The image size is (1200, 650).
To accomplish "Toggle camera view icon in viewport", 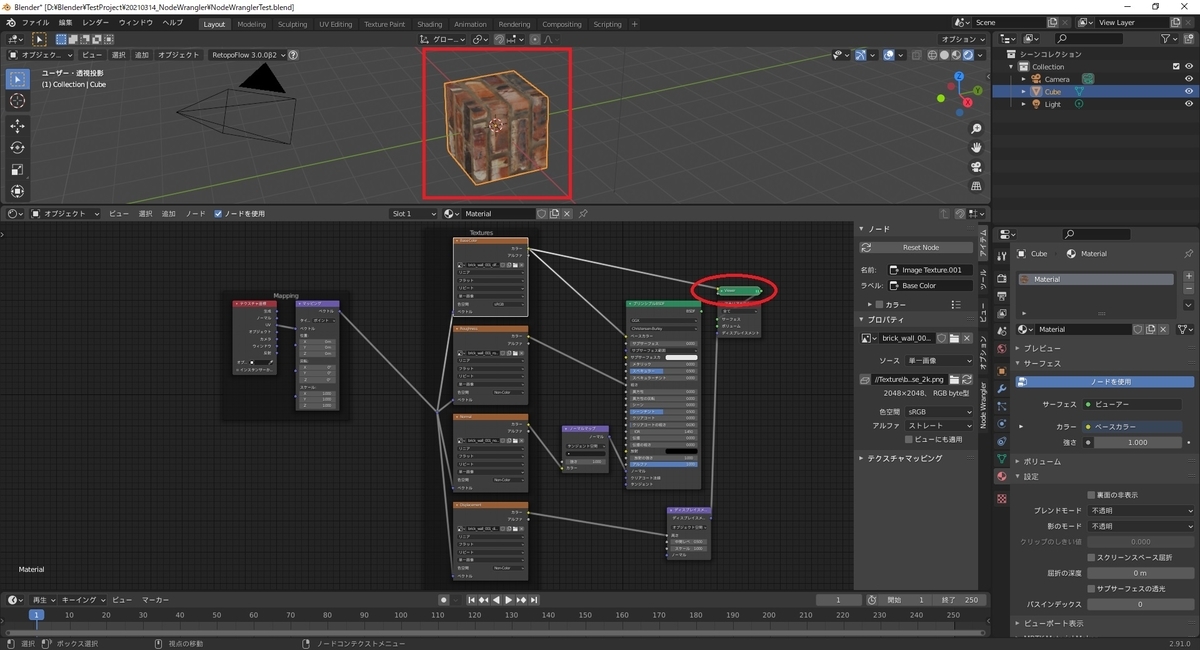I will [976, 165].
